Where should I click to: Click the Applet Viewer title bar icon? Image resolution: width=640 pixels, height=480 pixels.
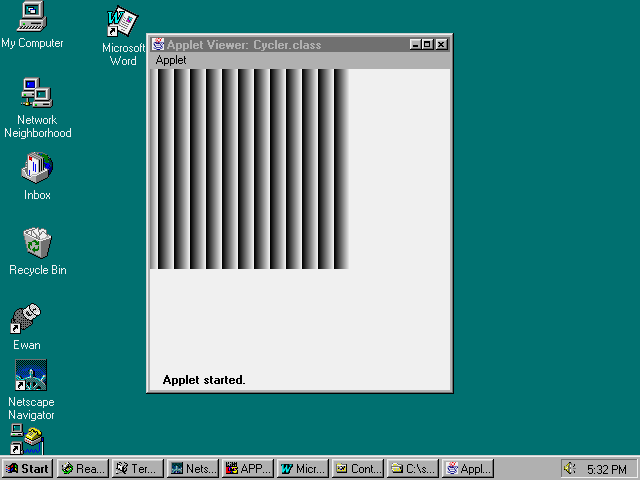coord(158,44)
